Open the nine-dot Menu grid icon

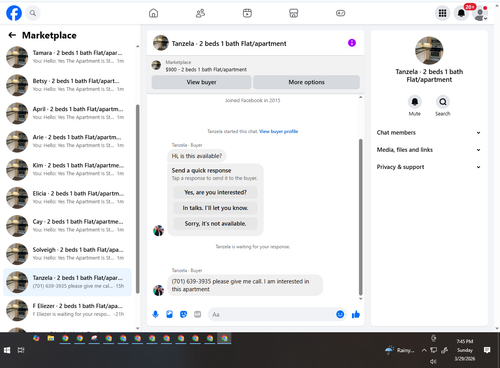click(x=442, y=13)
